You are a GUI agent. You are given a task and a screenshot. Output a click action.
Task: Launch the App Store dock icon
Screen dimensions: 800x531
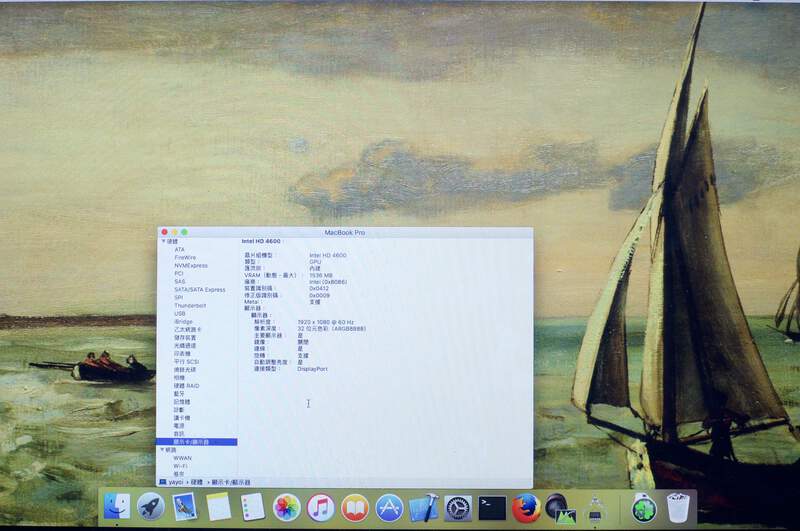coord(389,507)
